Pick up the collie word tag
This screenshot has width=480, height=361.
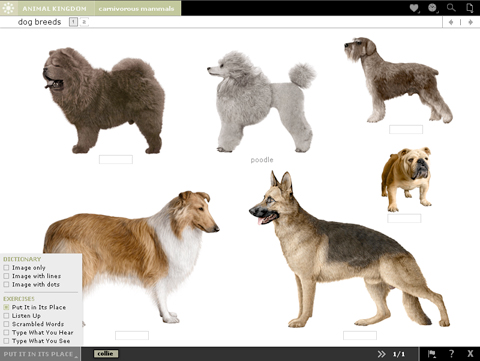106,354
